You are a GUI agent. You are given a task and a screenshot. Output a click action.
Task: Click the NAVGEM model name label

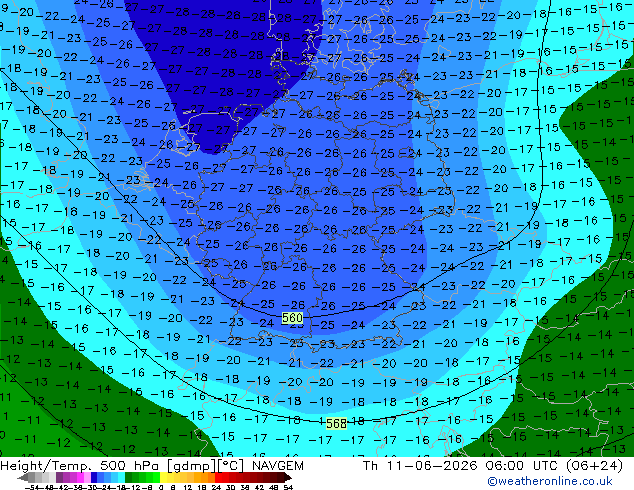[278, 466]
